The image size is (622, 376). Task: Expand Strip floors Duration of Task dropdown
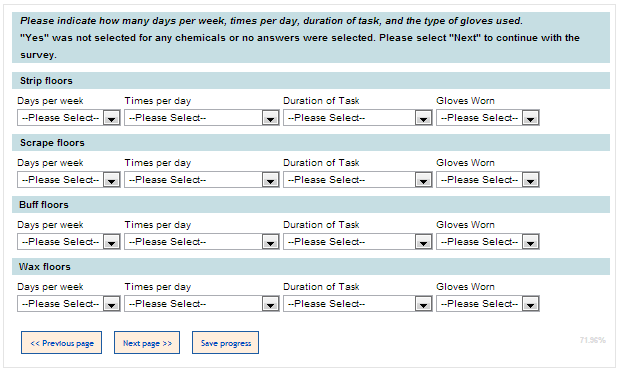pos(357,118)
